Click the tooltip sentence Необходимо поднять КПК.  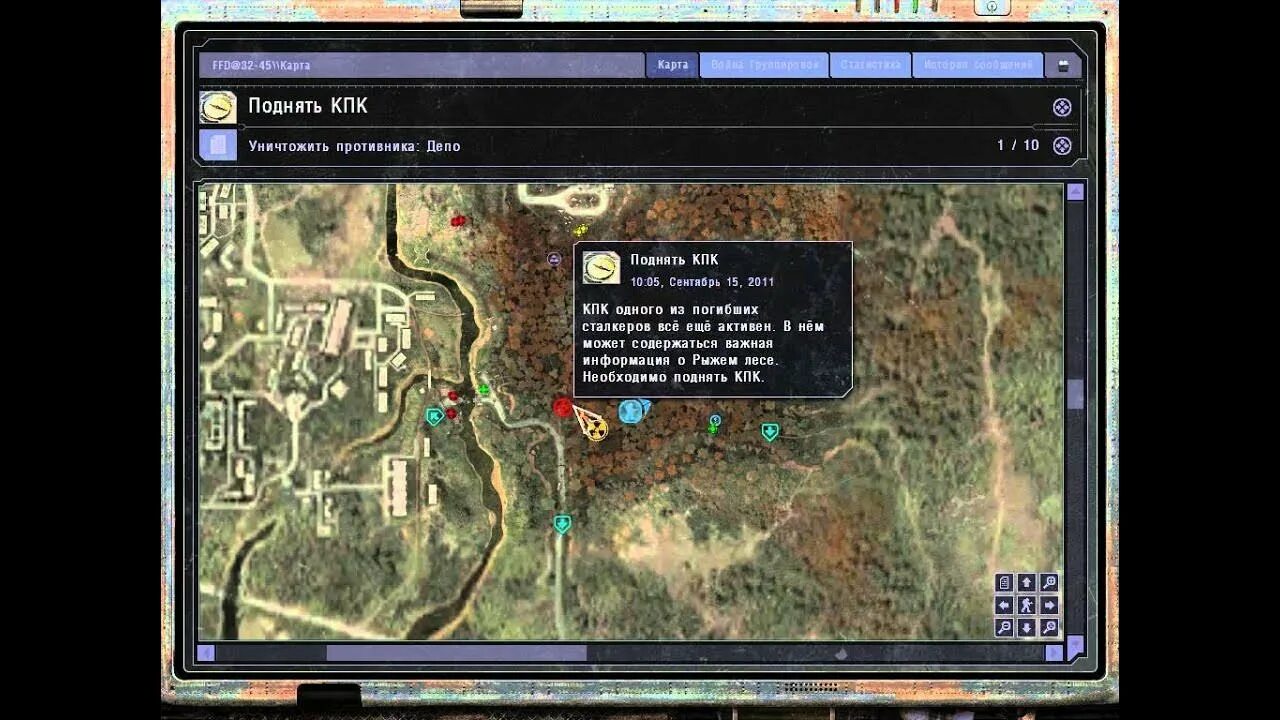coord(673,377)
